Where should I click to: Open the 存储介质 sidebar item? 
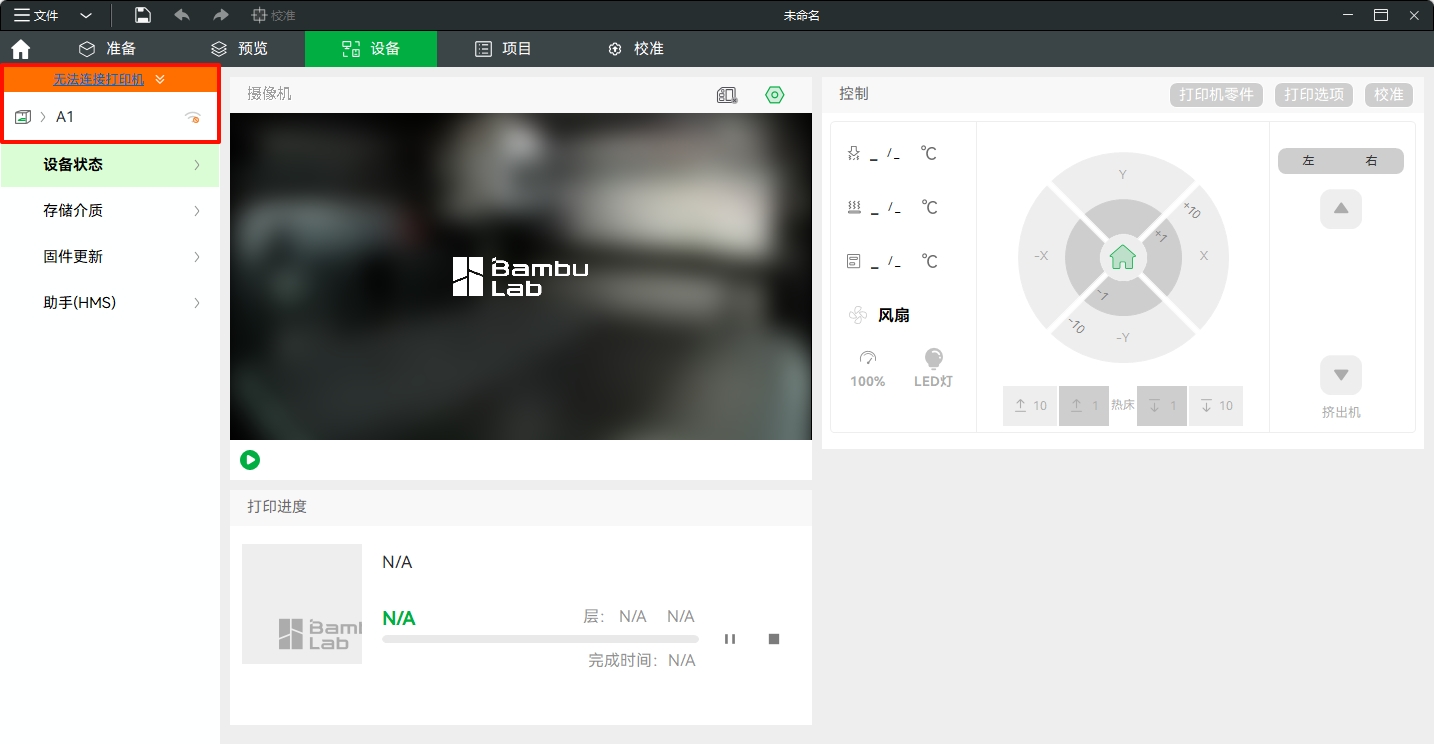[110, 211]
